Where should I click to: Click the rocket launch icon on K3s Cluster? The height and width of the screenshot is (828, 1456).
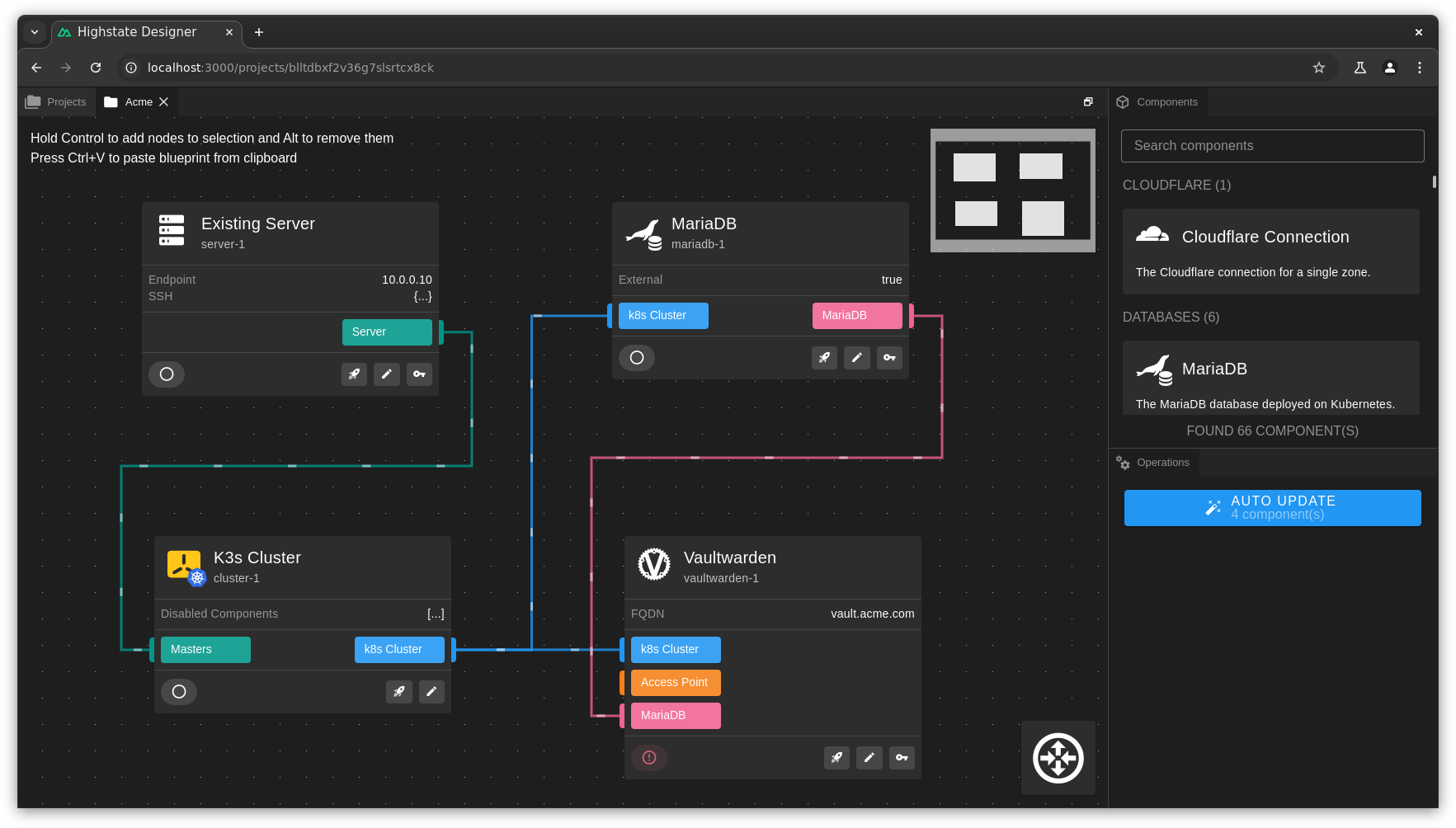click(399, 692)
